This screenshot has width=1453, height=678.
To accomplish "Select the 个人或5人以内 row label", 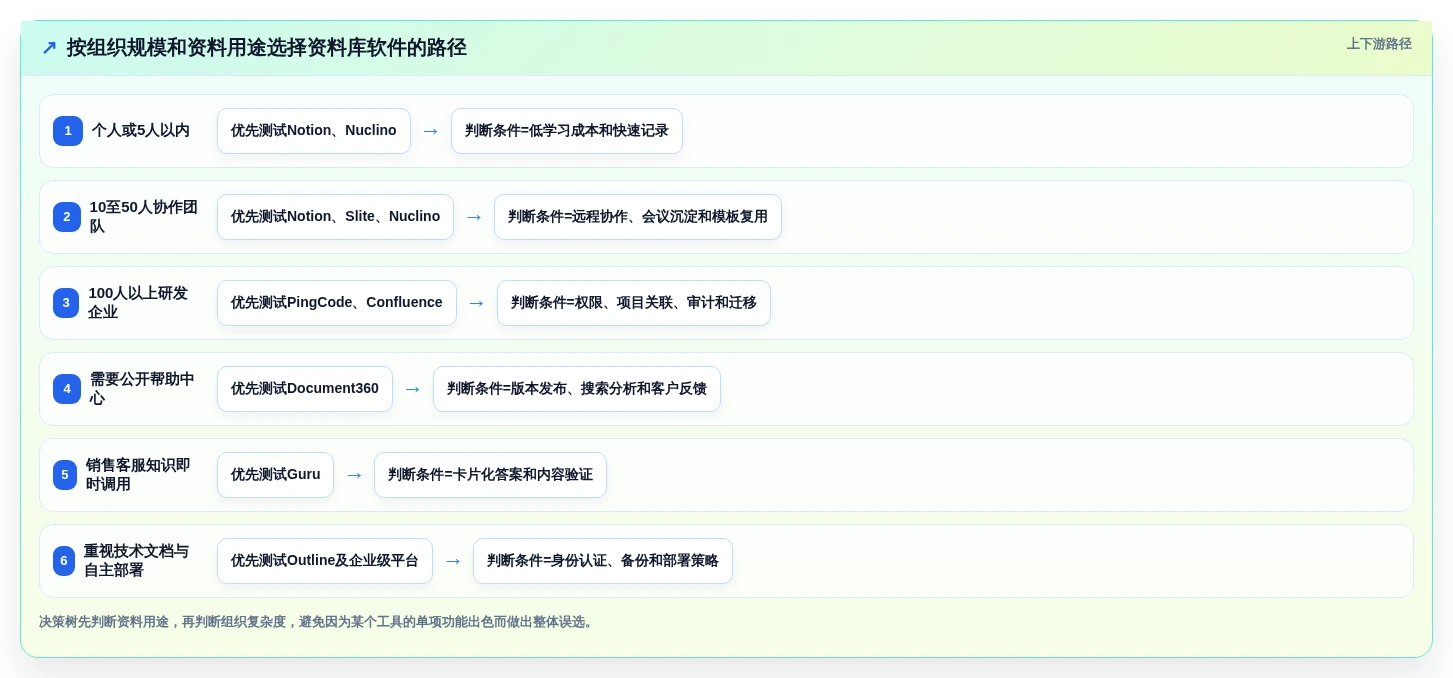I will point(141,131).
